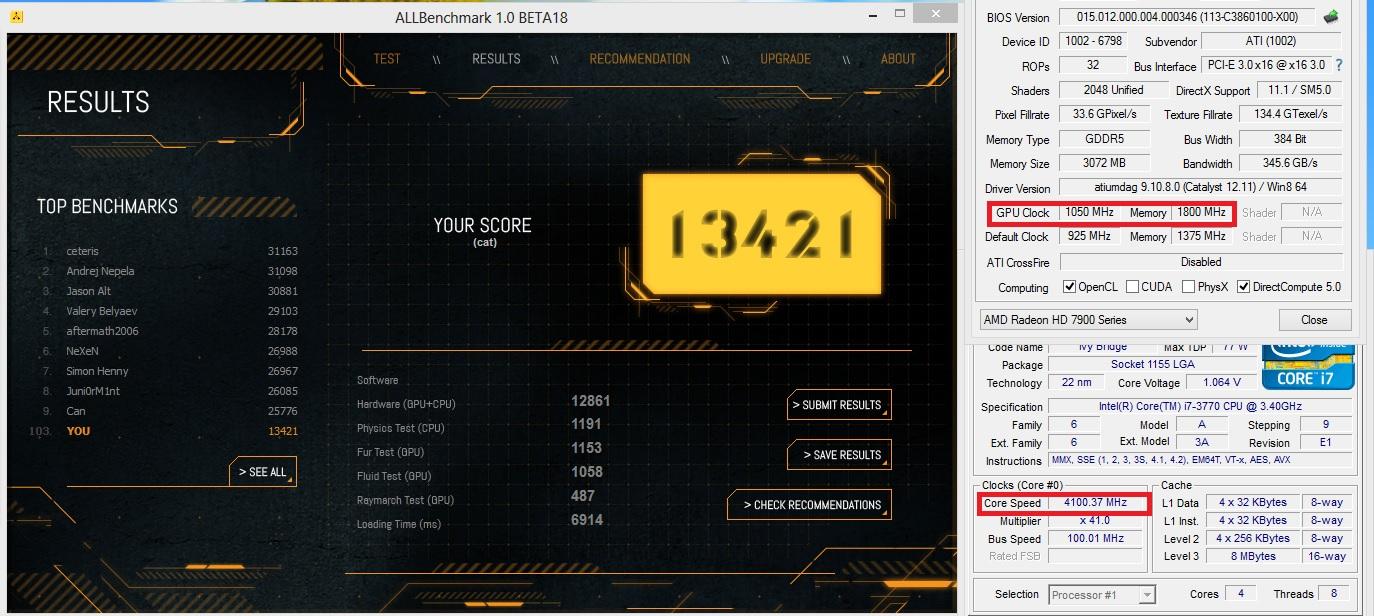Image resolution: width=1374 pixels, height=616 pixels.
Task: Close the ALLBenchmark window
Action: (x=935, y=14)
